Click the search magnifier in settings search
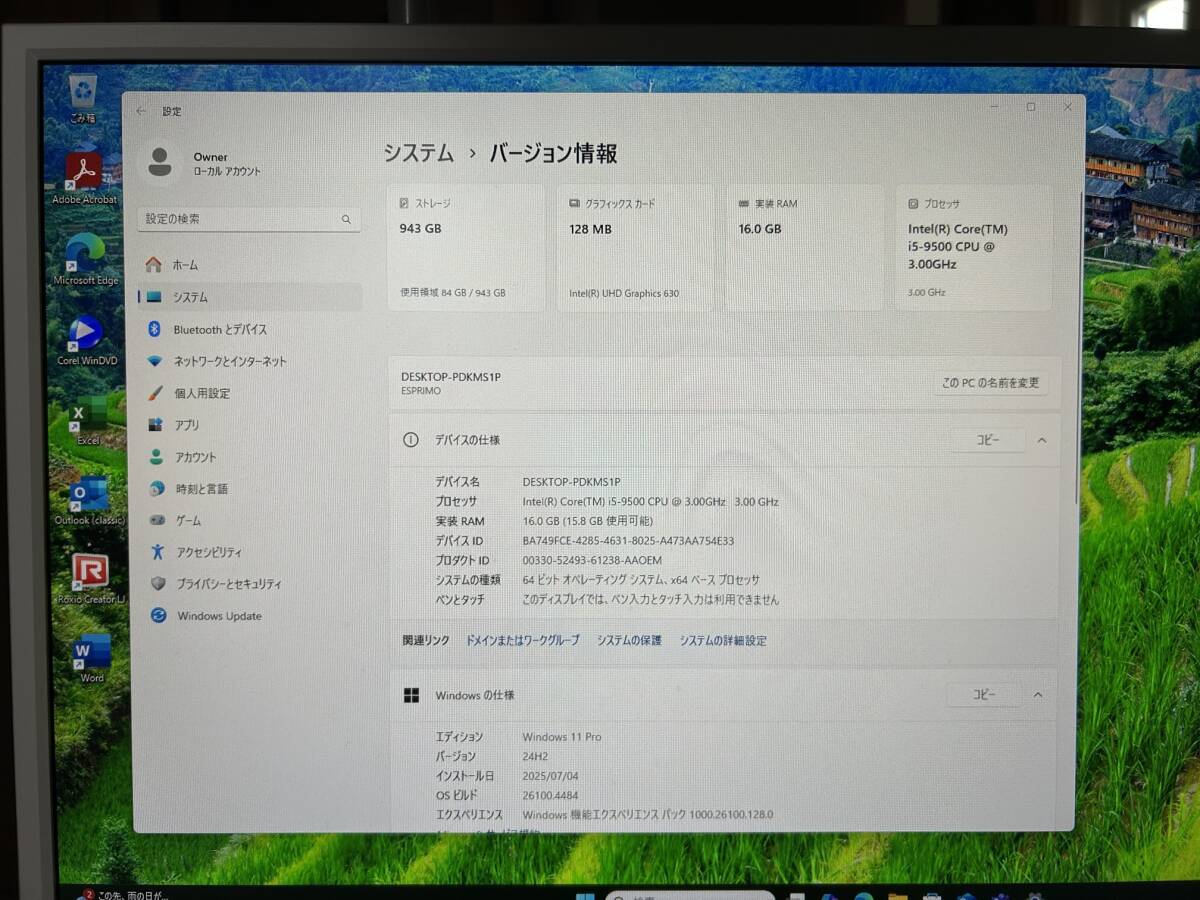Image resolution: width=1200 pixels, height=900 pixels. coord(346,219)
